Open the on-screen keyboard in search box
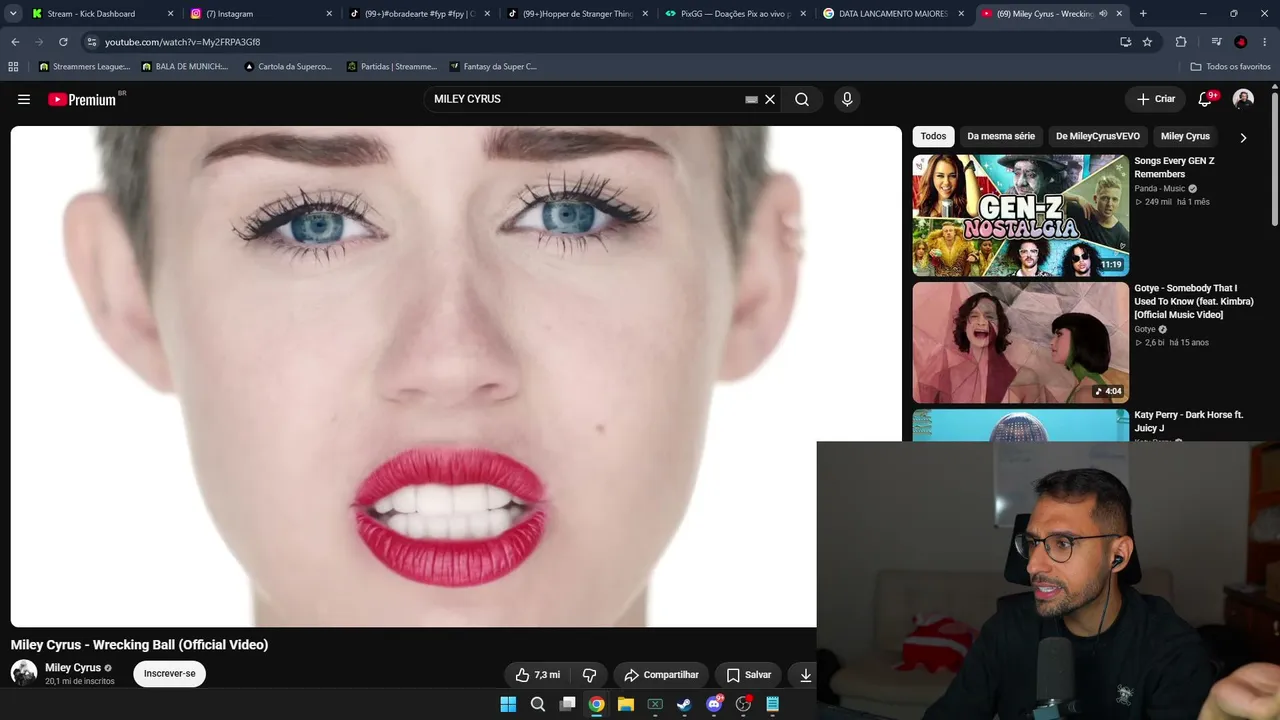 click(x=751, y=99)
